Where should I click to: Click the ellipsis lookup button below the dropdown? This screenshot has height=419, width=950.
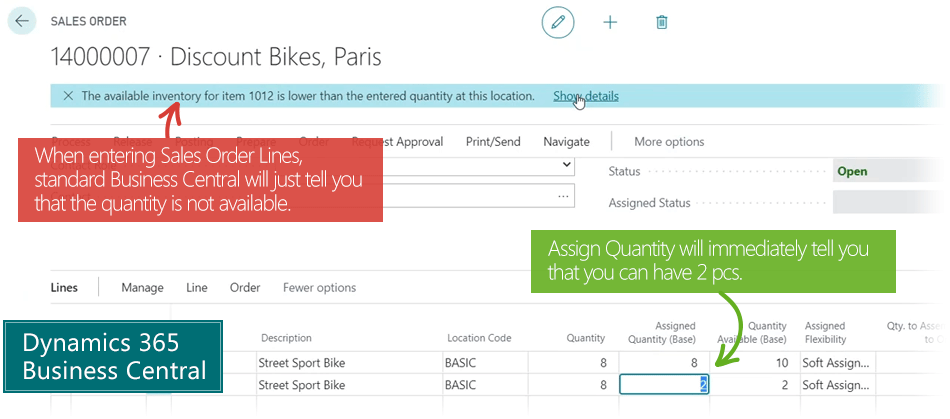(564, 195)
